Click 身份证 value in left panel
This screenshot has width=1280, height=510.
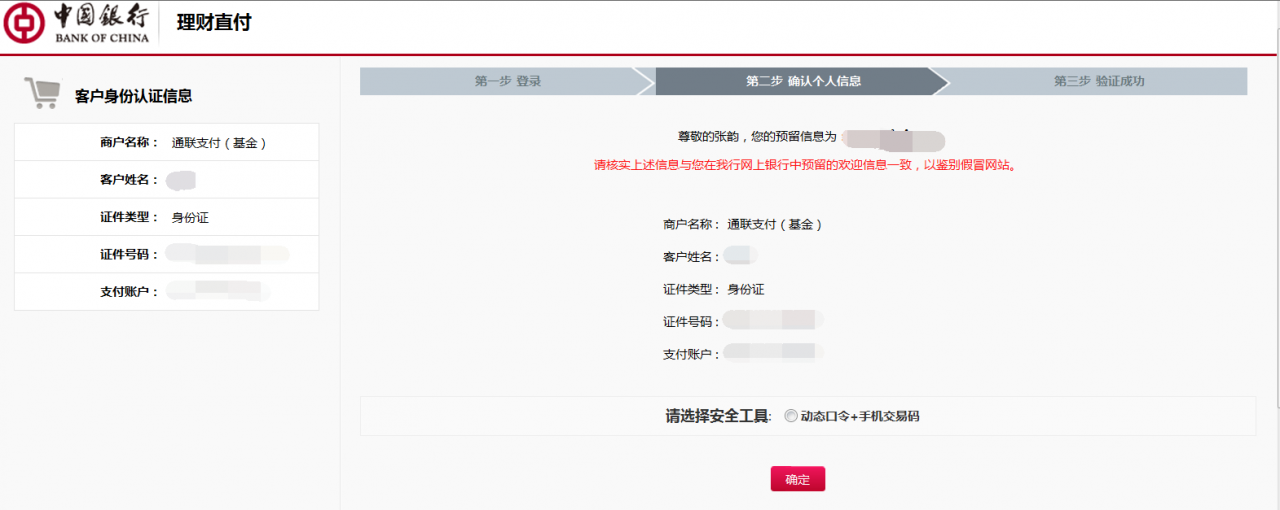point(190,217)
